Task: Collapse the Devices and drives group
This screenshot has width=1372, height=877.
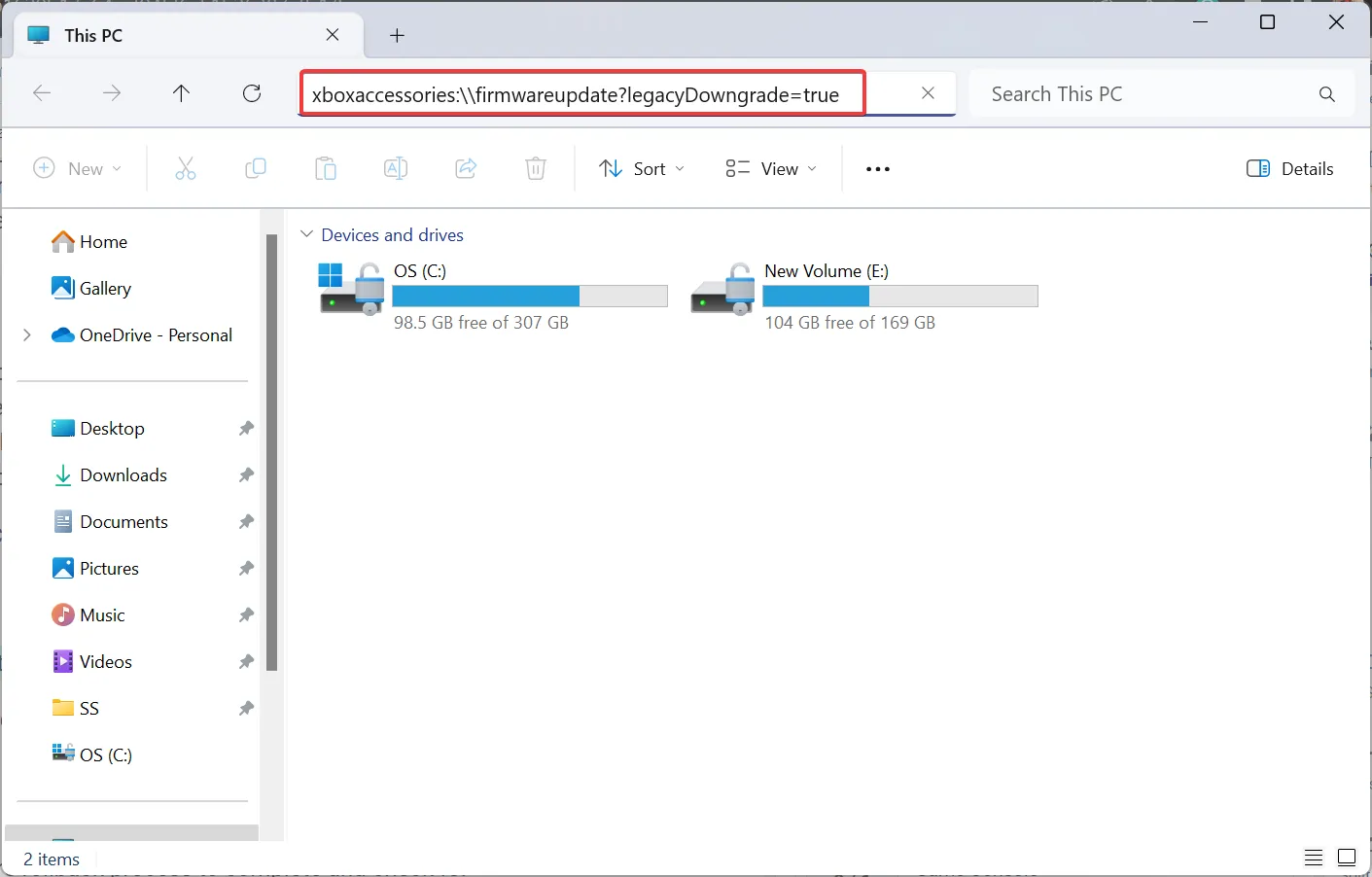Action: click(306, 234)
